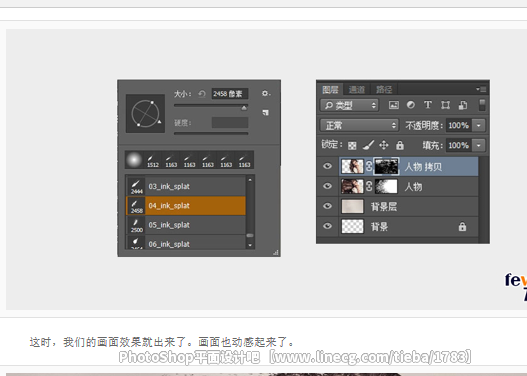Select the 05_ink_splat brush preset
Viewport: 527px width, 376px height.
point(186,225)
